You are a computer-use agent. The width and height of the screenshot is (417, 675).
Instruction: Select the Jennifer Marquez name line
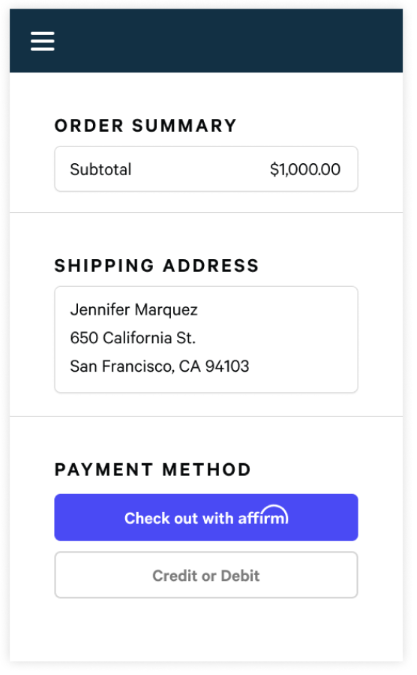click(x=134, y=310)
